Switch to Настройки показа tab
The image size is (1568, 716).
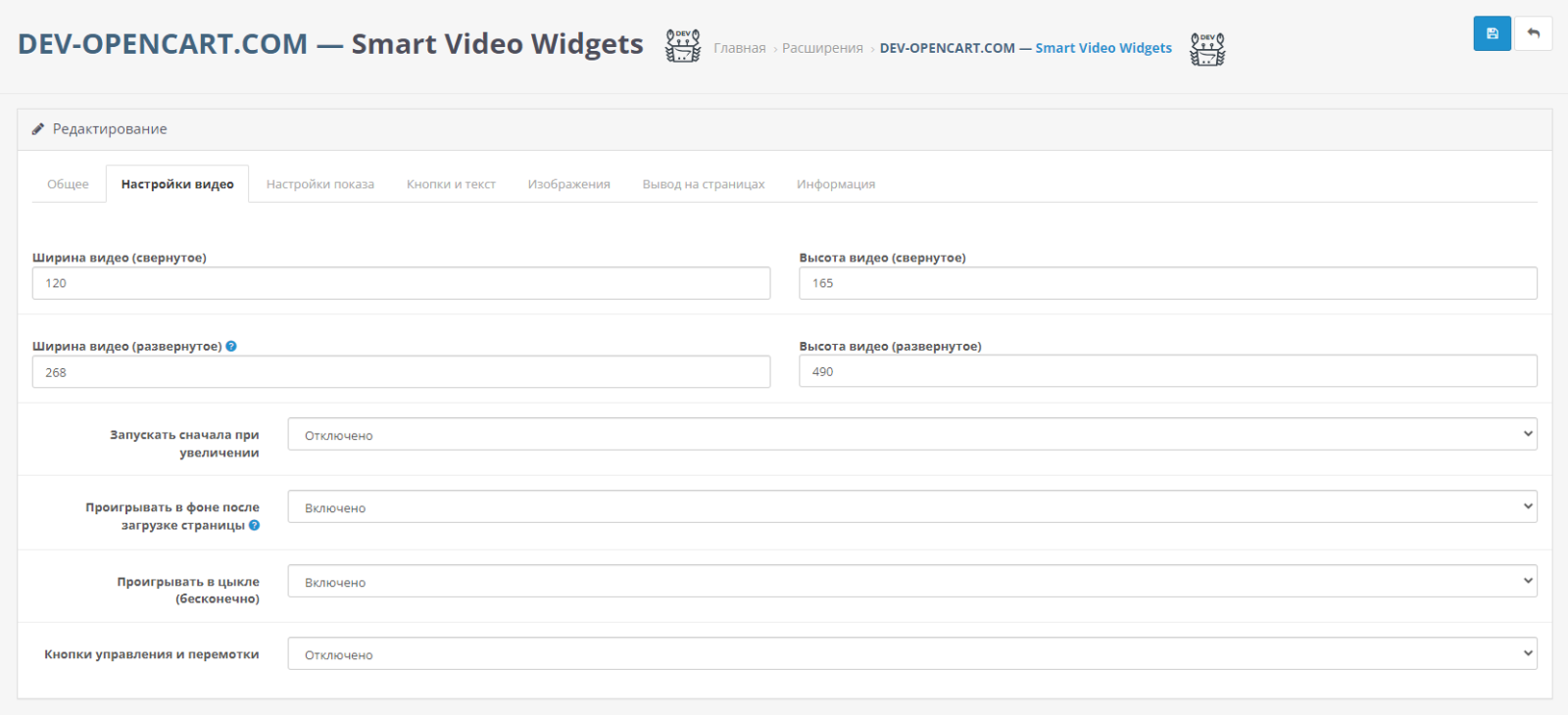click(320, 184)
